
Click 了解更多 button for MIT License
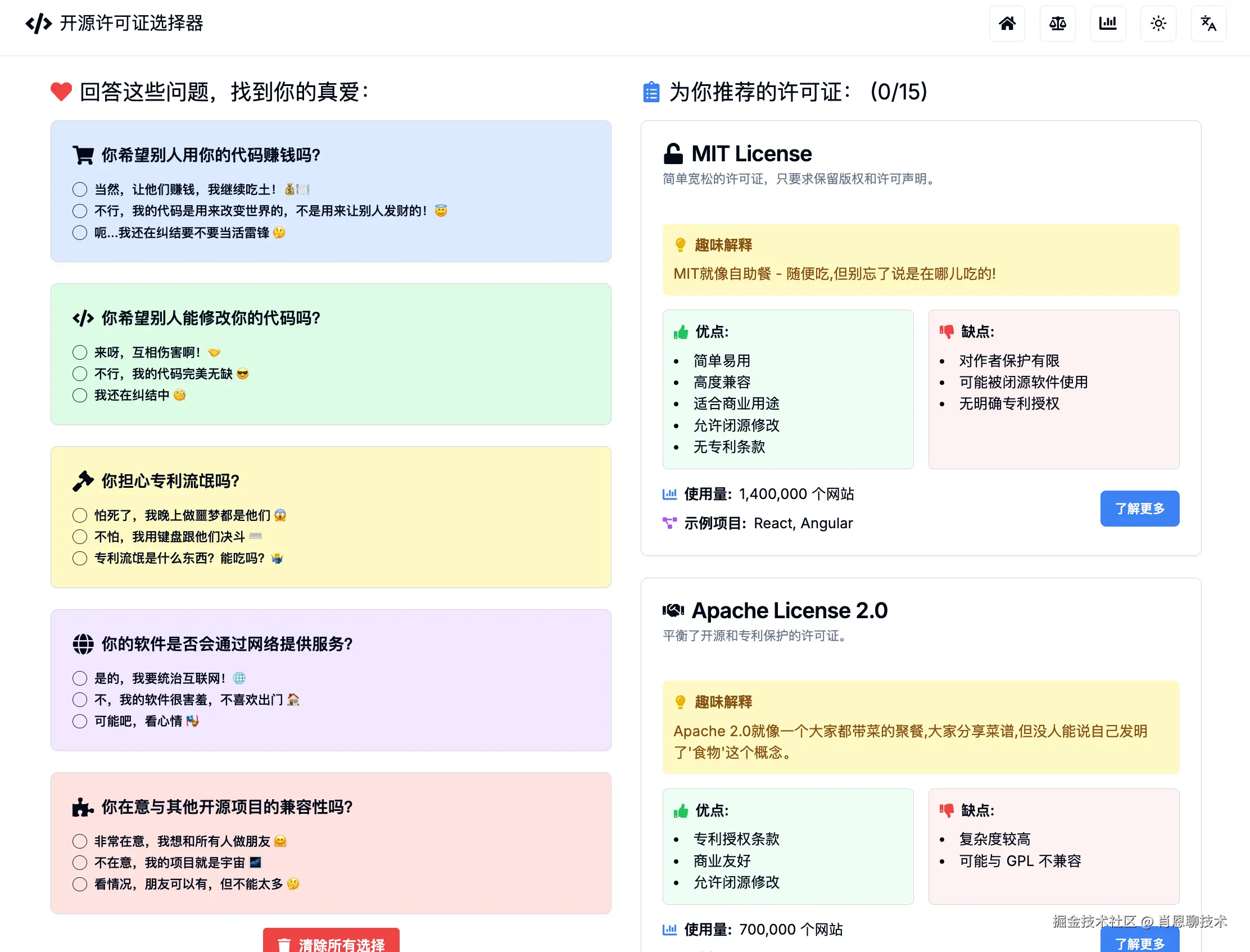[x=1139, y=508]
